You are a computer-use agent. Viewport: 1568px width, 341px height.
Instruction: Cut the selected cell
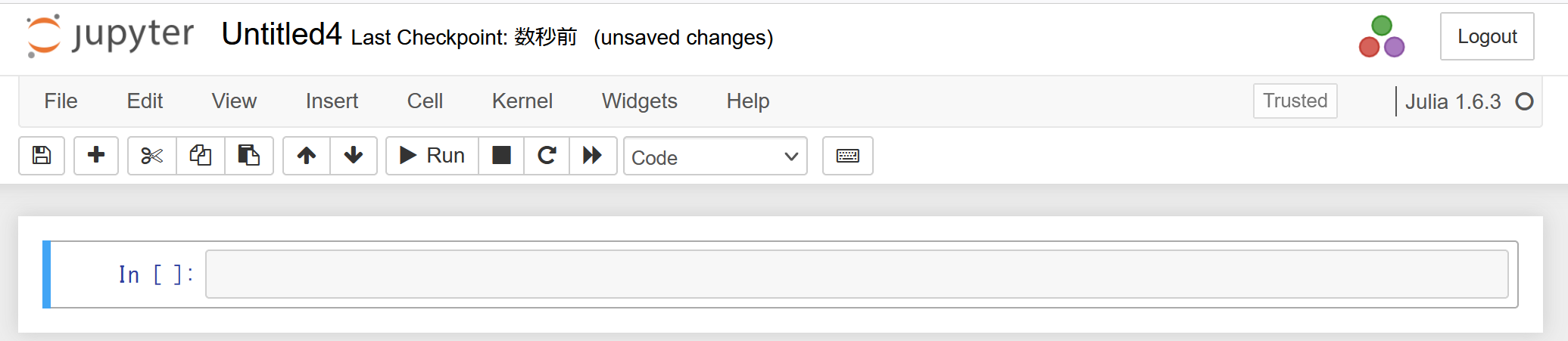coord(152,156)
